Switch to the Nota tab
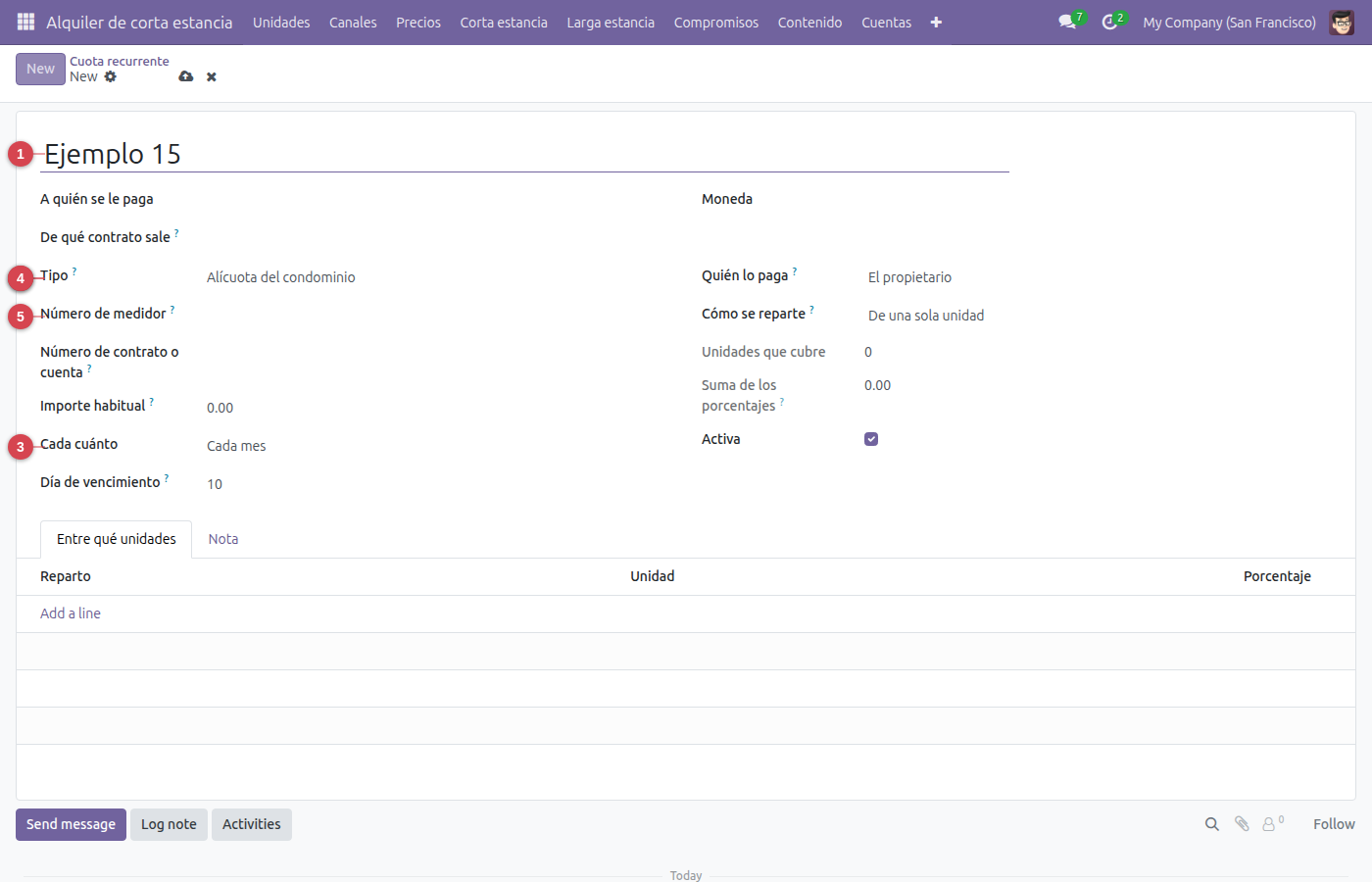 [x=223, y=539]
